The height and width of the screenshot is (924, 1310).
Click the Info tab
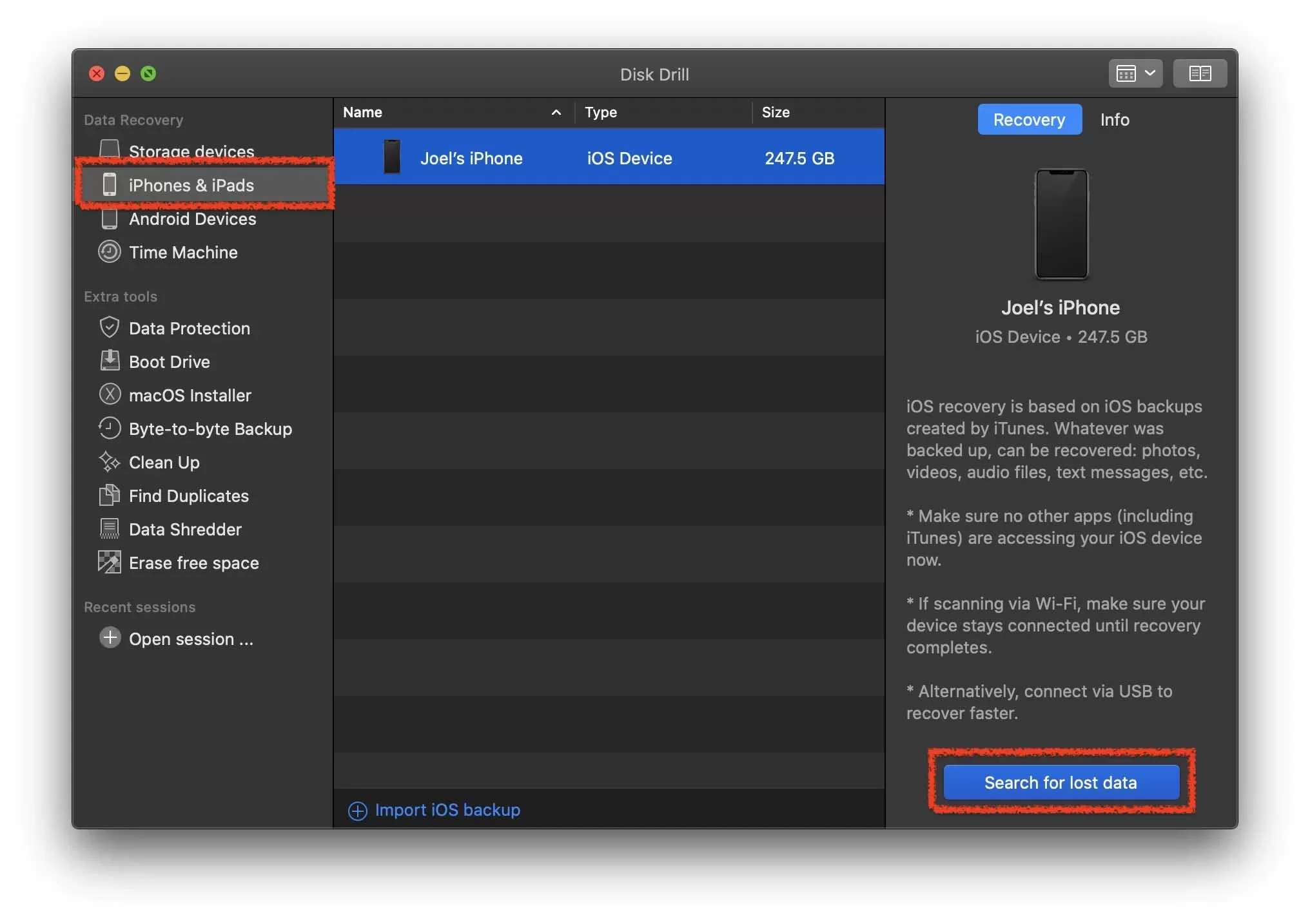point(1115,119)
